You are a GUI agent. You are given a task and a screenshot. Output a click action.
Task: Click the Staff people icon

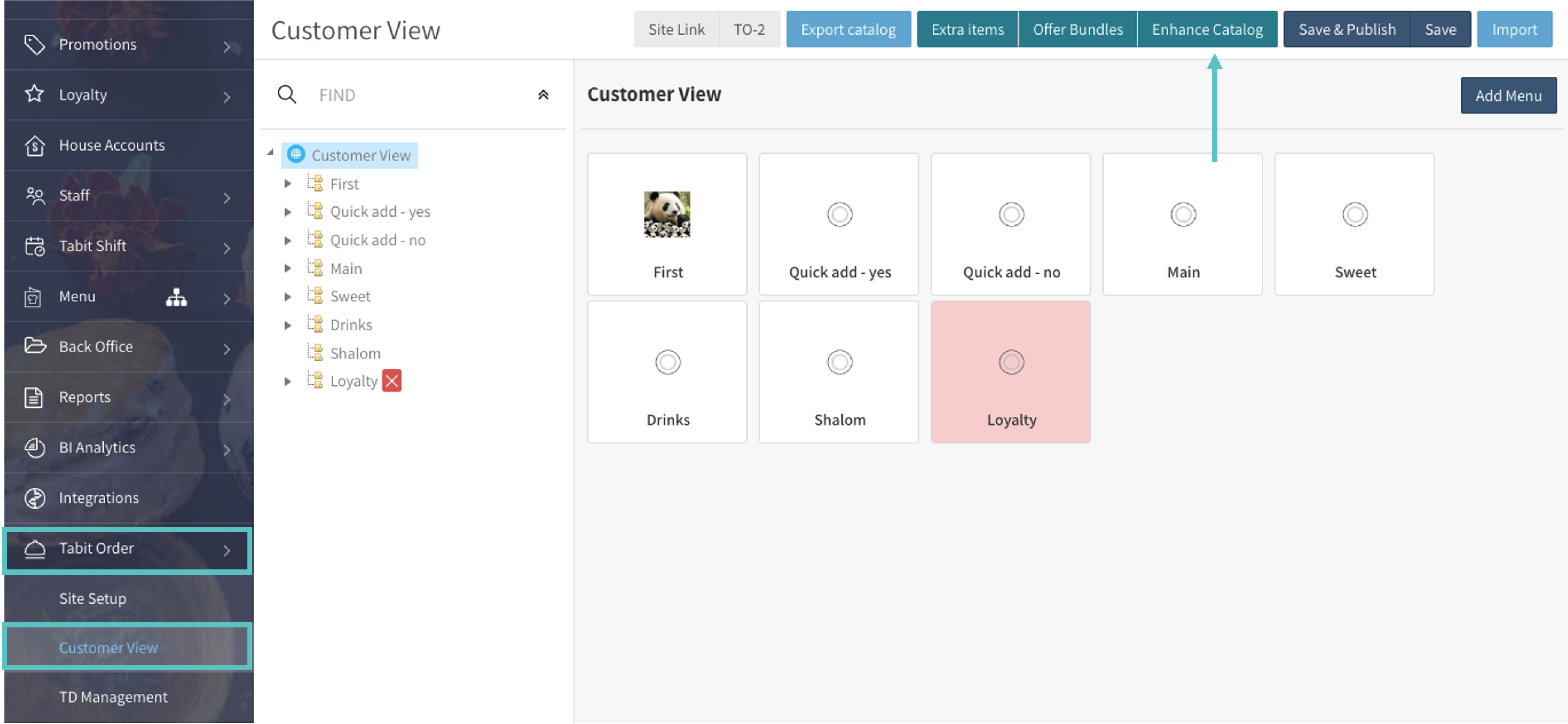(x=35, y=196)
